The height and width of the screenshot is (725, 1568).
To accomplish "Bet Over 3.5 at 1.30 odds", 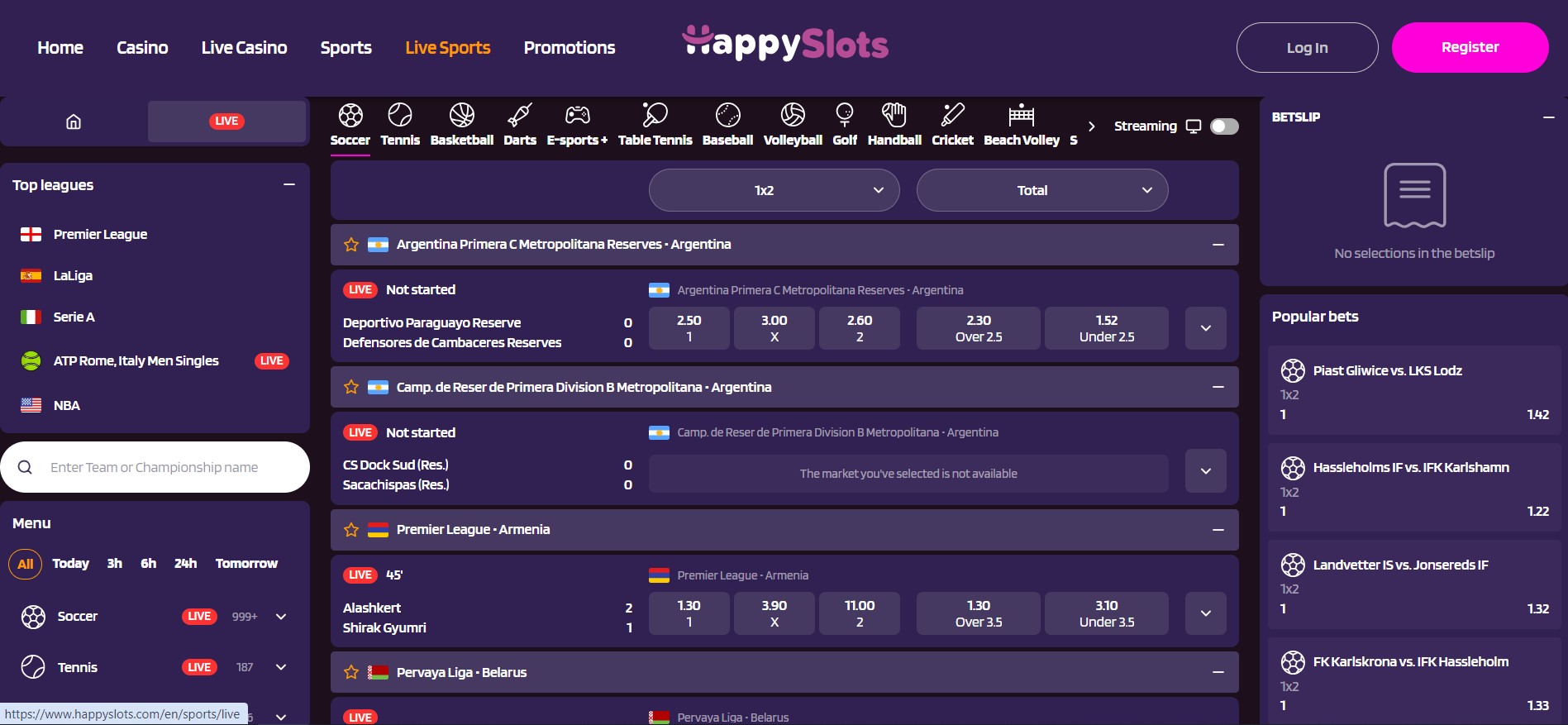I will click(x=979, y=613).
